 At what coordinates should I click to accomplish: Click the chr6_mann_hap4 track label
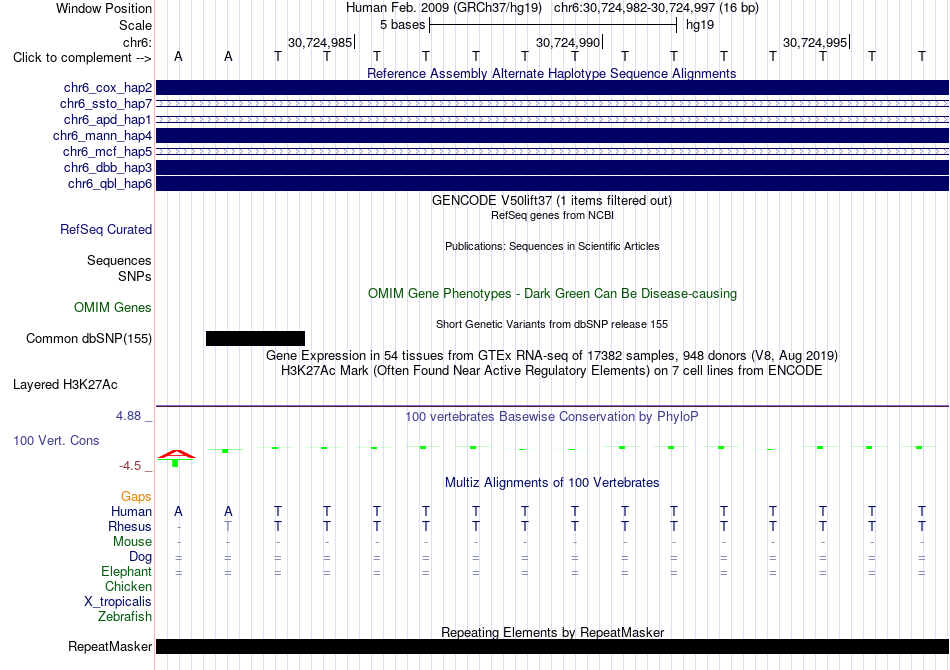[x=102, y=136]
